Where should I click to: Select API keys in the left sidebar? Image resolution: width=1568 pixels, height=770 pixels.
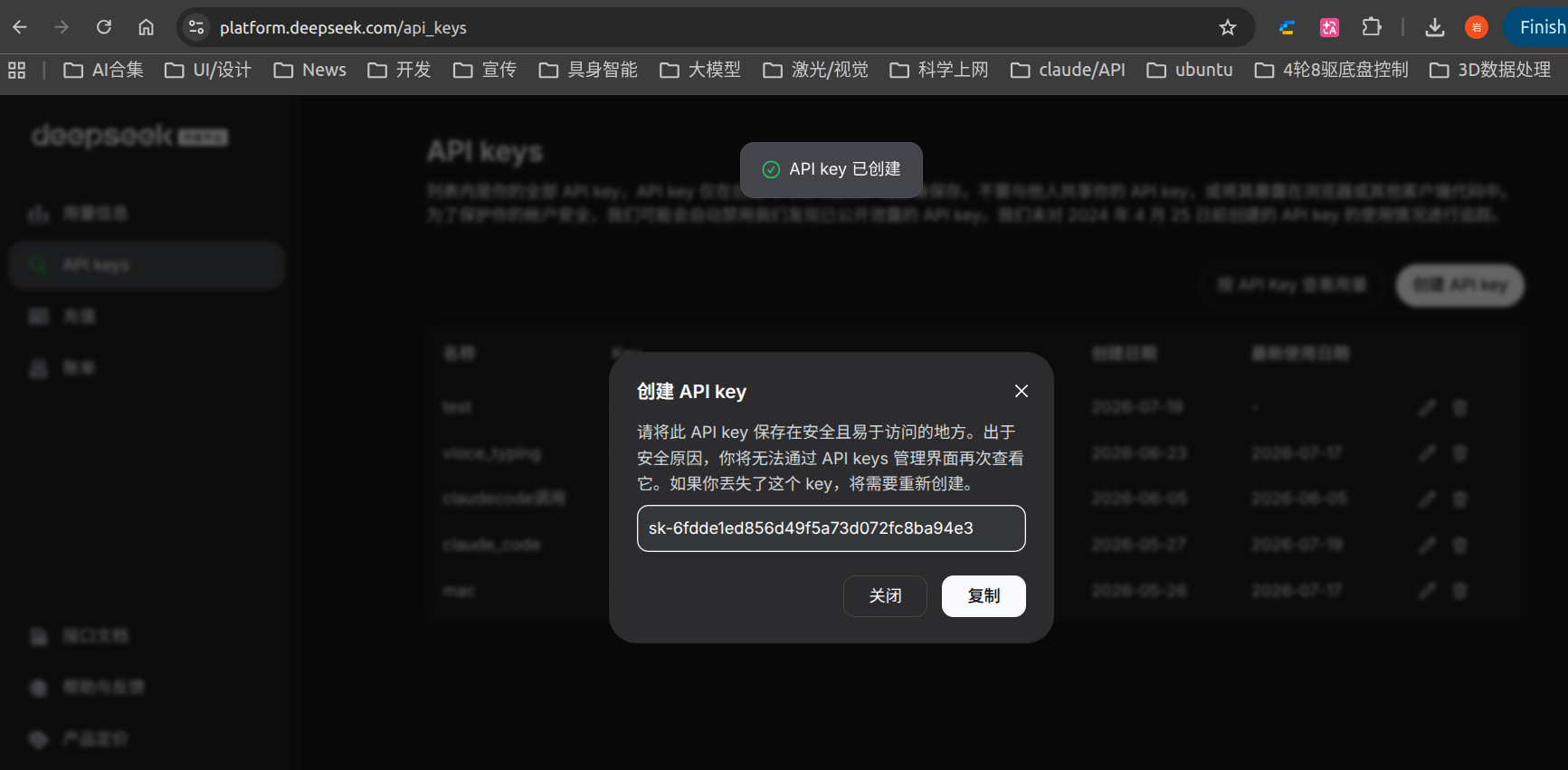(147, 265)
